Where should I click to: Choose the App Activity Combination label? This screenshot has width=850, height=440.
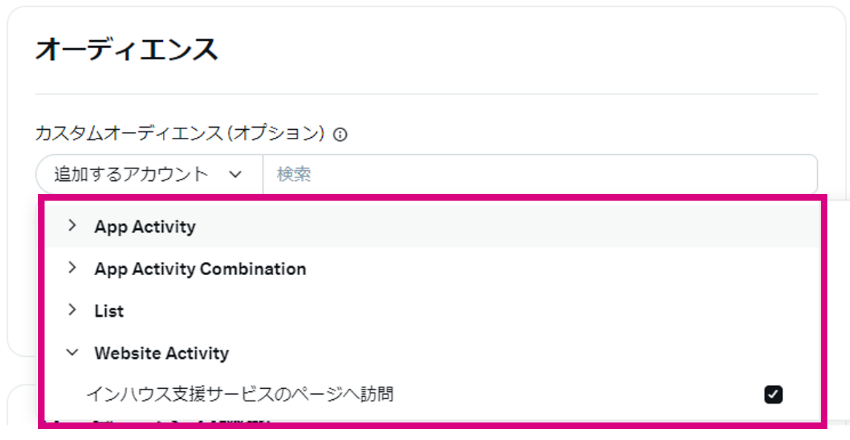pyautogui.click(x=200, y=269)
